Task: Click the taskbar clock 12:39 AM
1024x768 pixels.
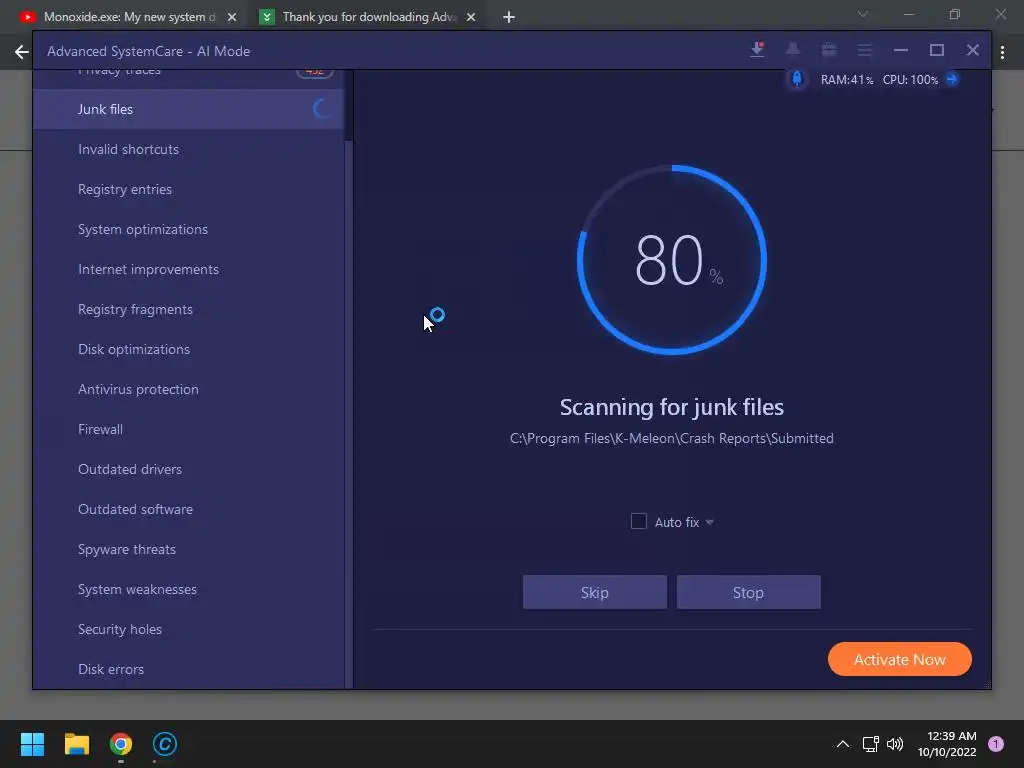Action: (952, 736)
